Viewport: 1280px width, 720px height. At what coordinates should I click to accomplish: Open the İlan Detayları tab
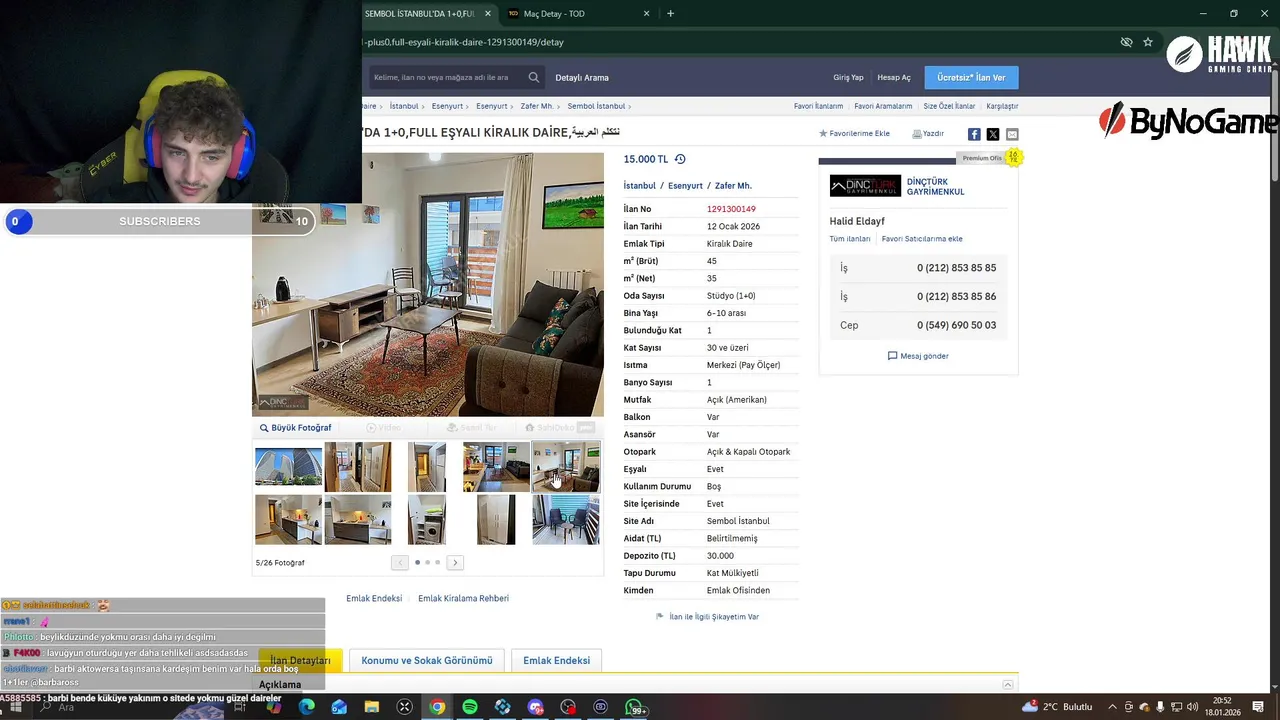(300, 661)
